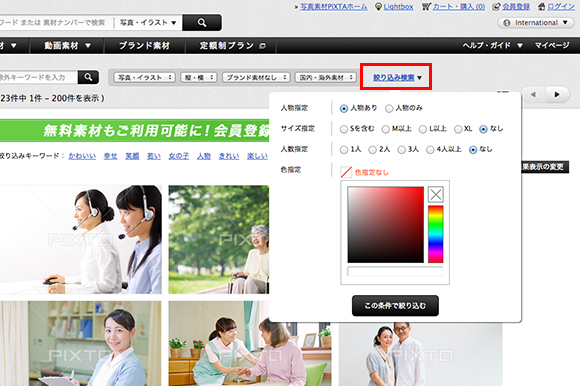Click 女の子 keyword link
Image resolution: width=580 pixels, height=386 pixels.
point(179,156)
